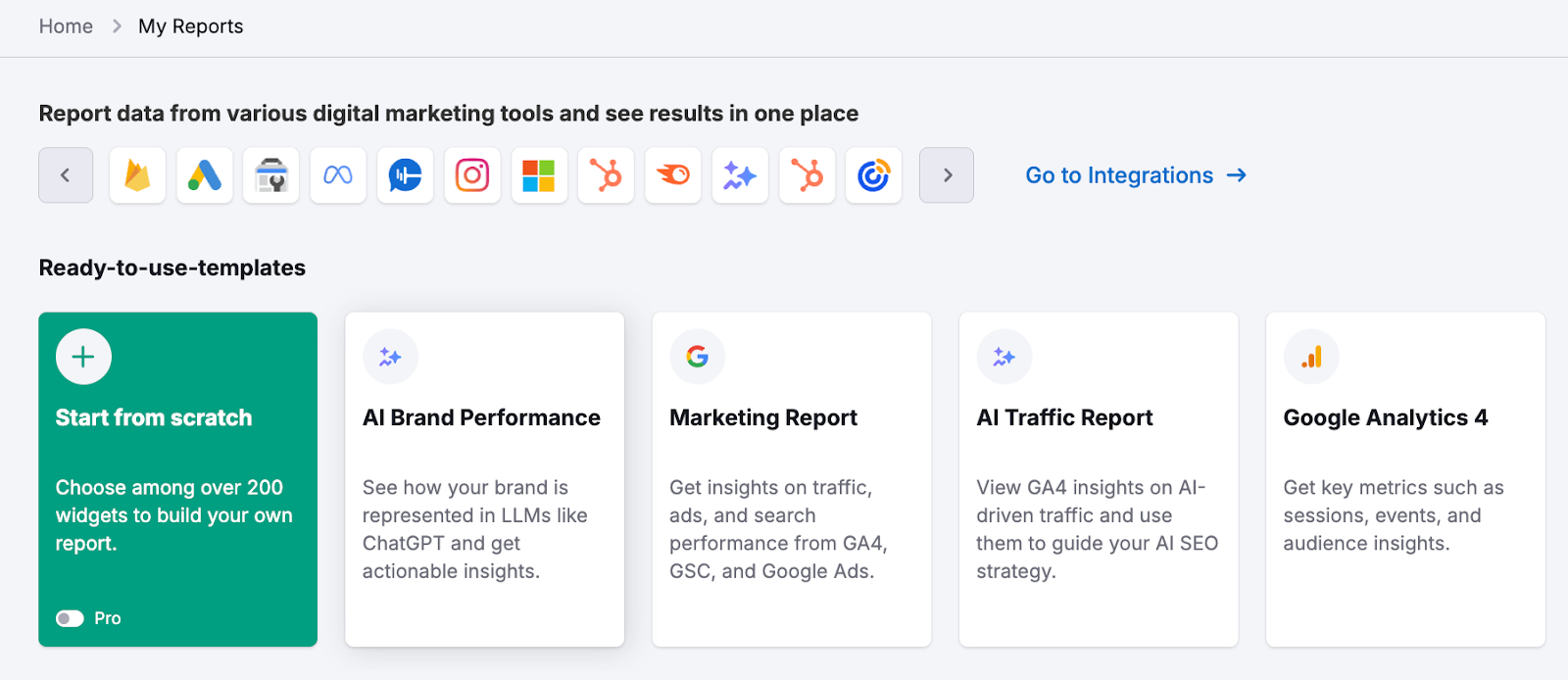Select the Google Ads integration icon
The width and height of the screenshot is (1568, 680).
(204, 175)
